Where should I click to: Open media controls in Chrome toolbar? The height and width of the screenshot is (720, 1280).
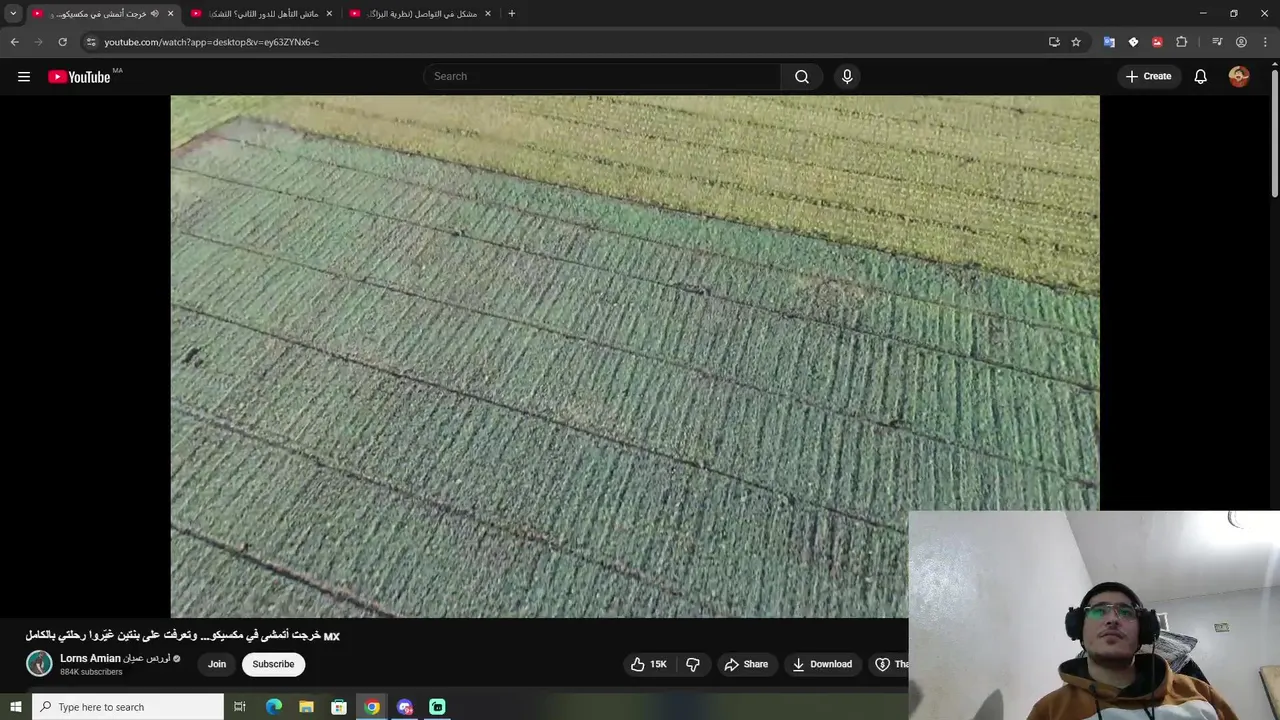pyautogui.click(x=1217, y=42)
